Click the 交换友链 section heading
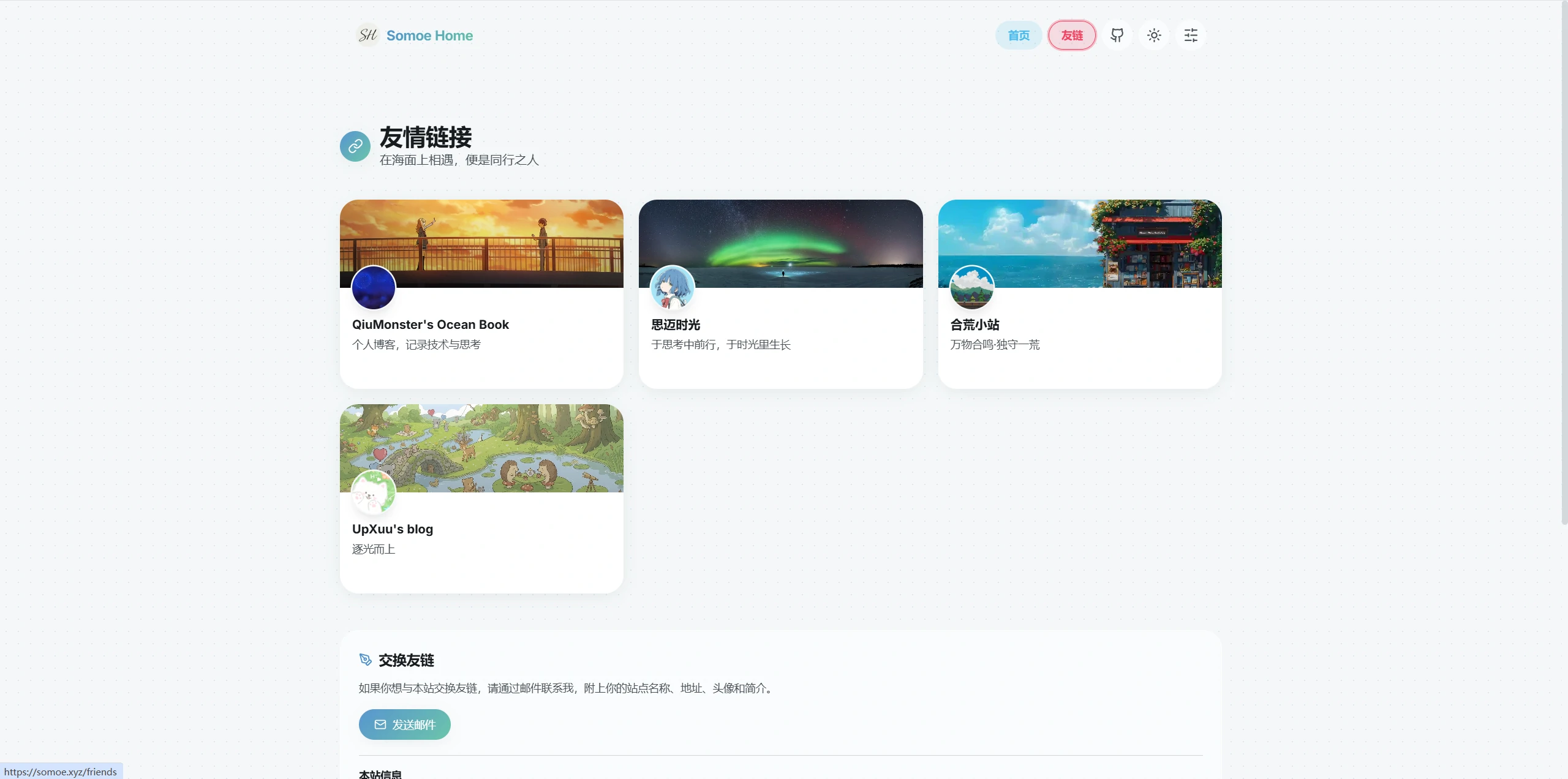This screenshot has height=779, width=1568. coord(406,660)
